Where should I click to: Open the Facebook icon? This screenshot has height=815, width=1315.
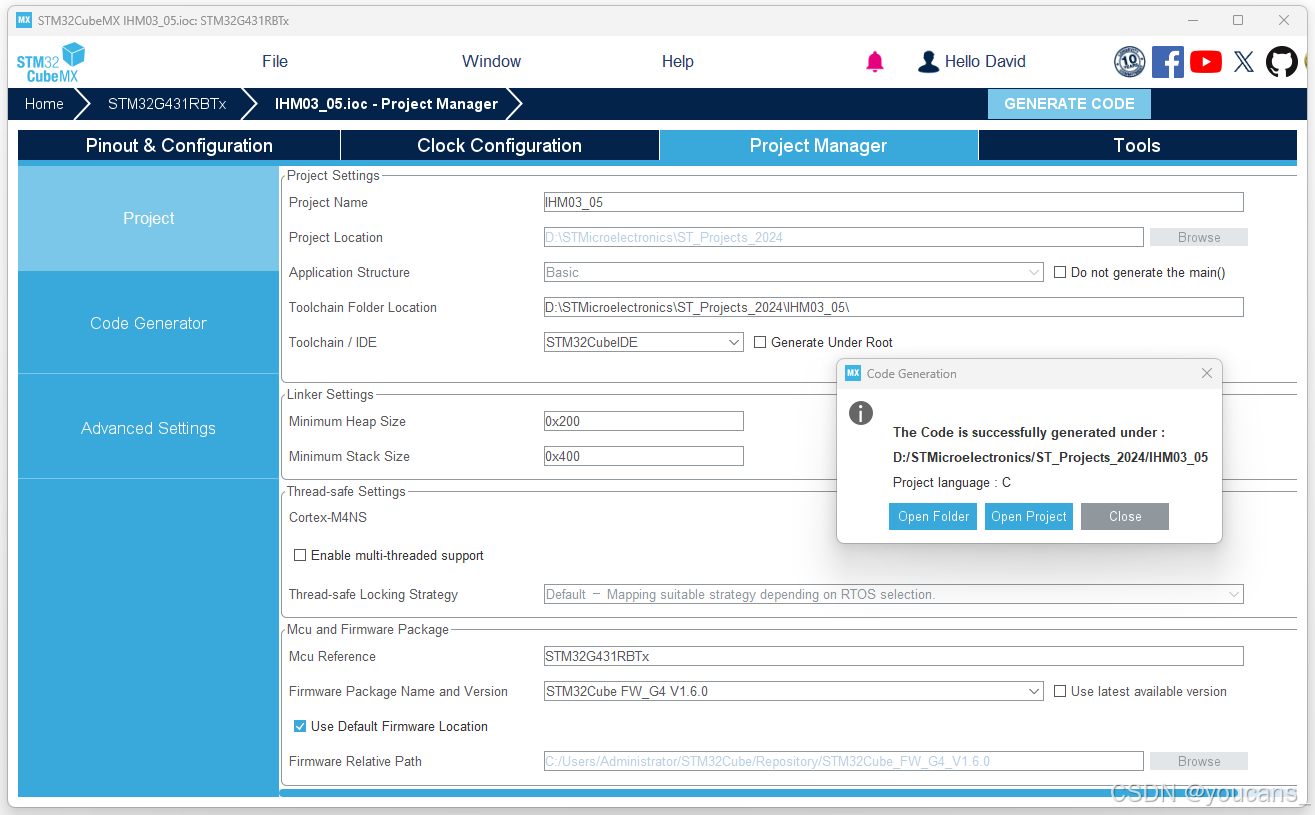point(1168,62)
